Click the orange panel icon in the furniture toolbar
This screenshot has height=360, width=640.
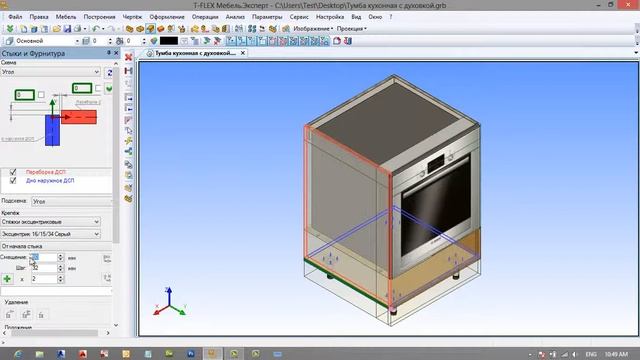pyautogui.click(x=160, y=29)
